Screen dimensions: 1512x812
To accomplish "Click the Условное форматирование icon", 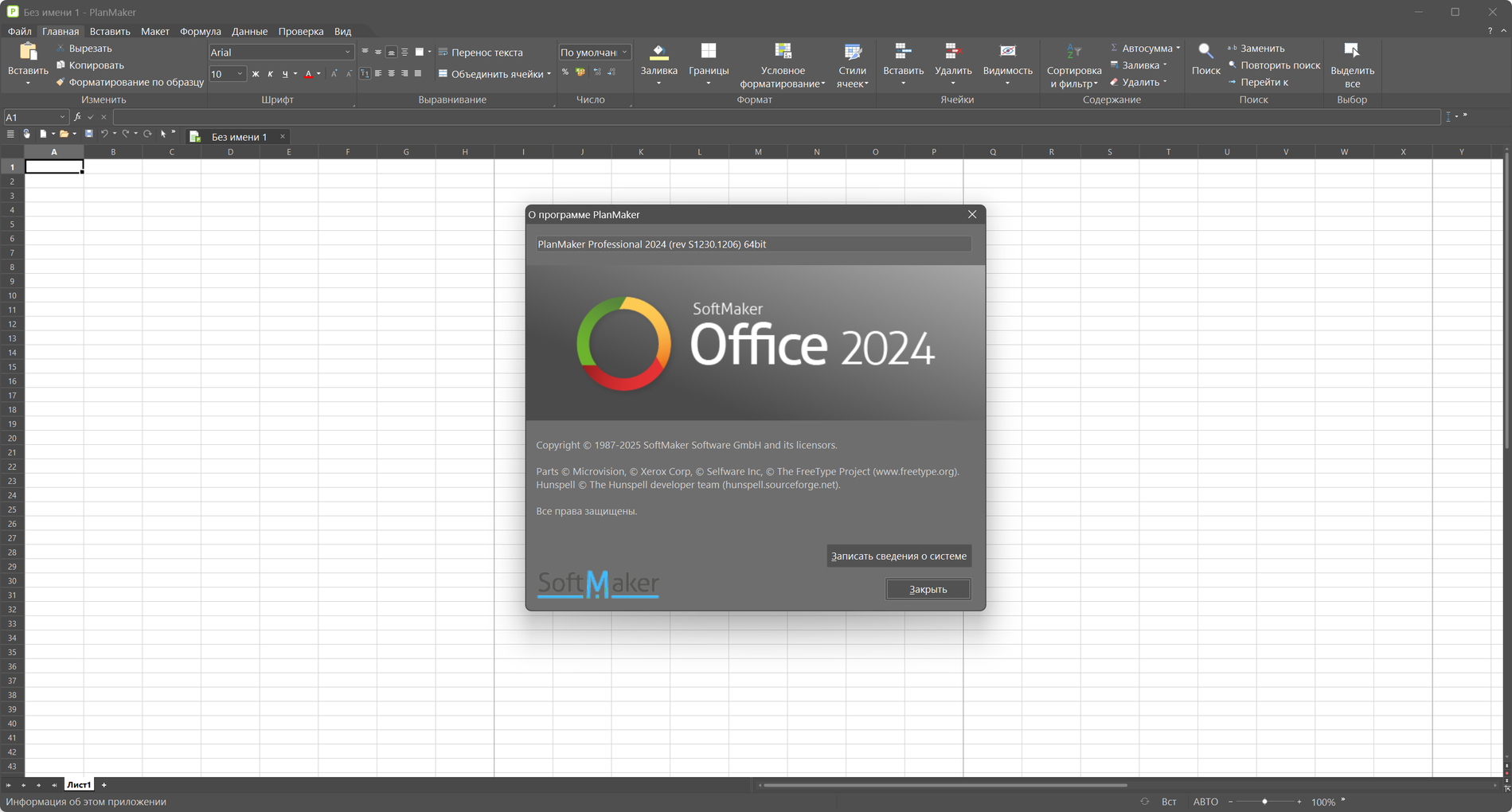I will 783,53.
